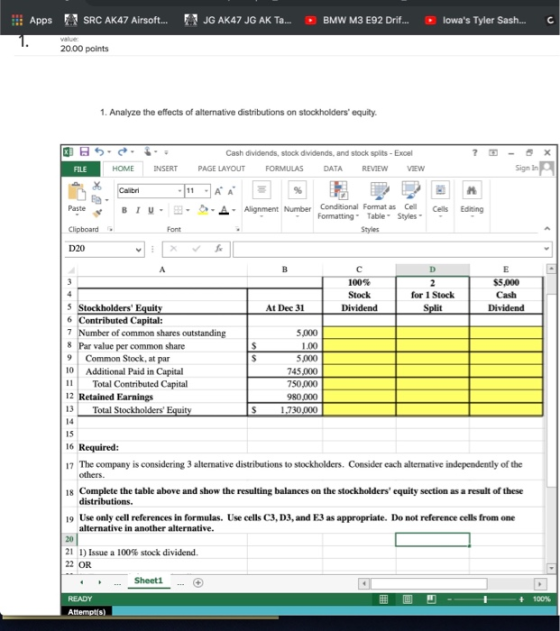
Task: Click the Editing binoculars icon
Action: click(471, 190)
